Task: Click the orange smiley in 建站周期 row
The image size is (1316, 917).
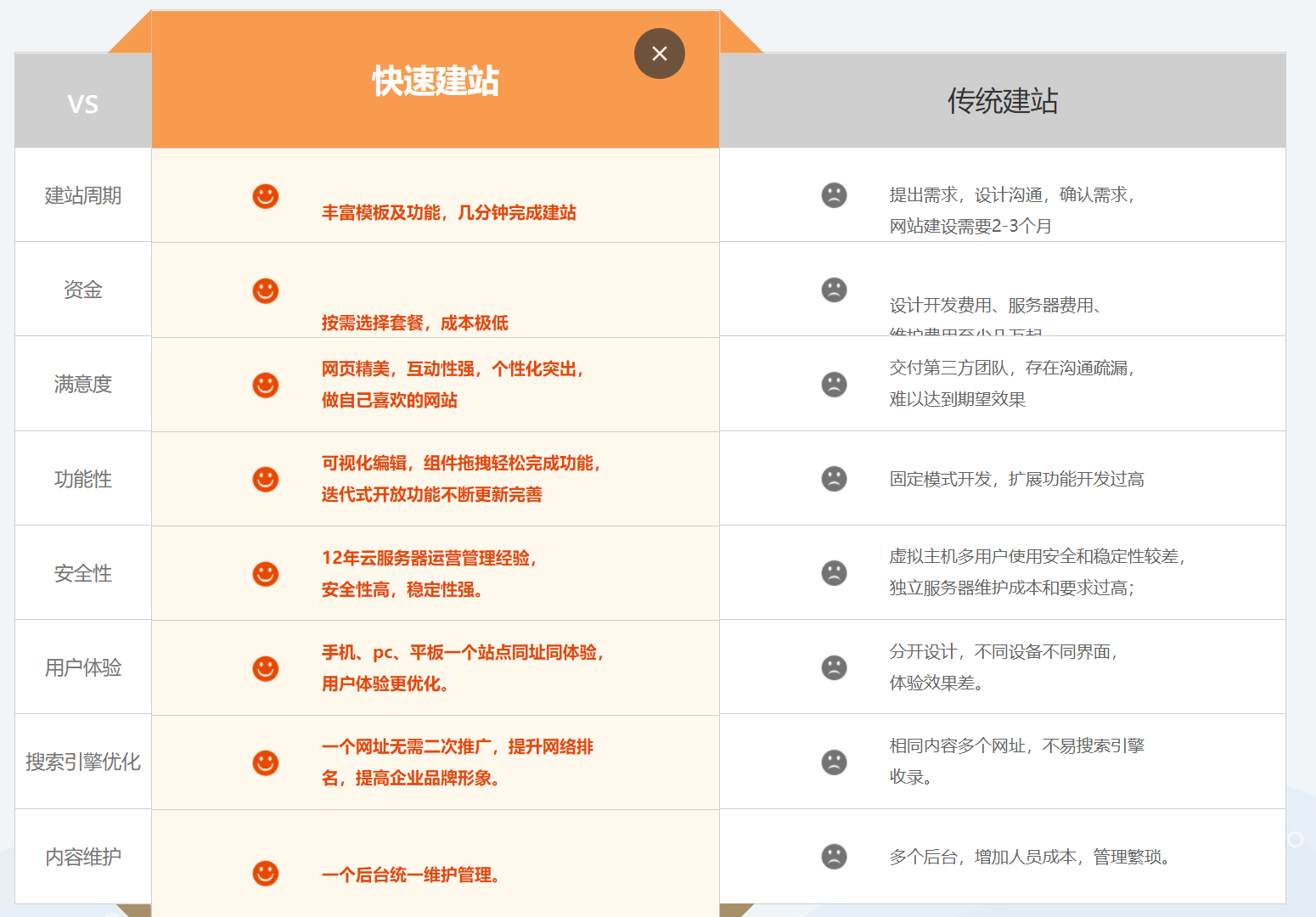Action: click(266, 196)
